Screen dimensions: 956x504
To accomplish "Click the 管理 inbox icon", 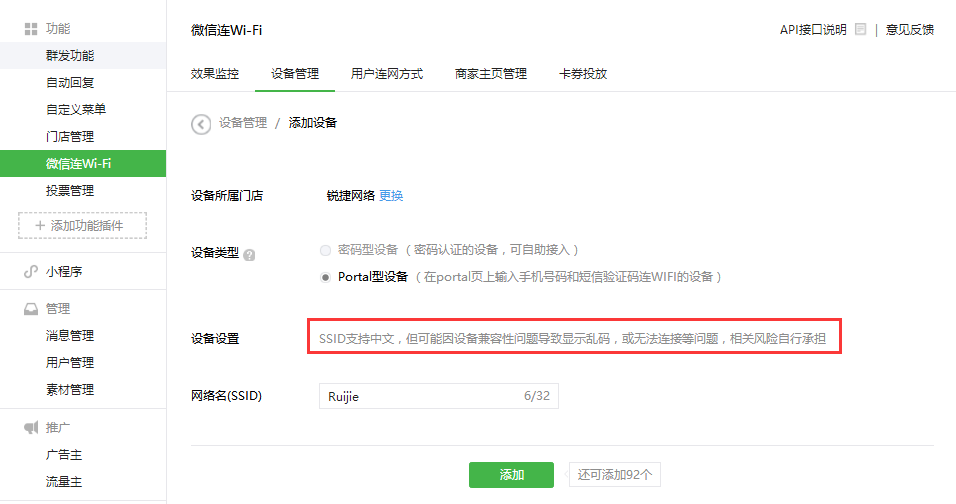I will [x=30, y=309].
